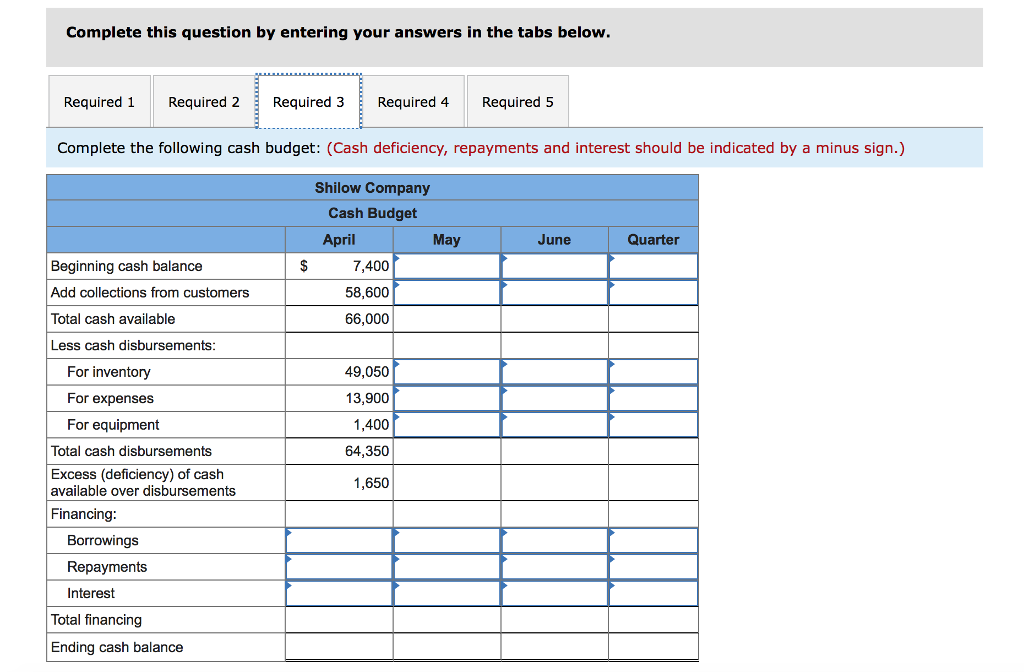
Task: Click the For expenses row label
Action: (110, 398)
